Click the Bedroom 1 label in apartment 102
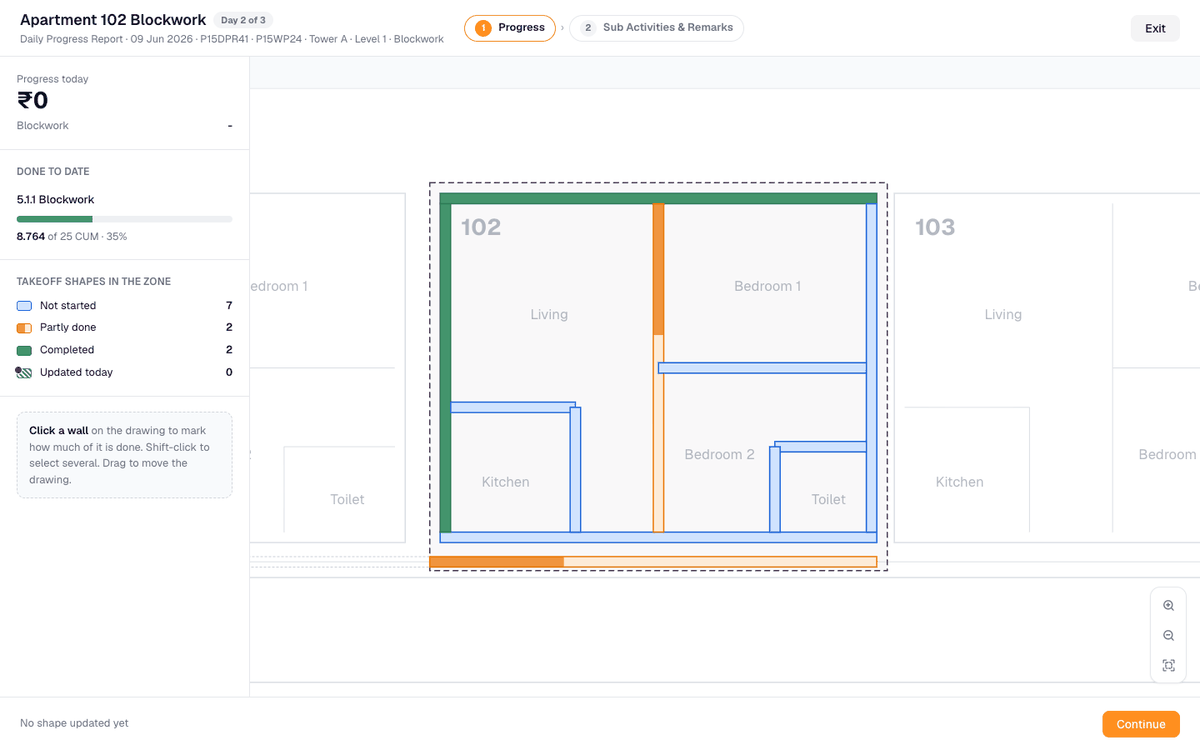 click(x=768, y=286)
